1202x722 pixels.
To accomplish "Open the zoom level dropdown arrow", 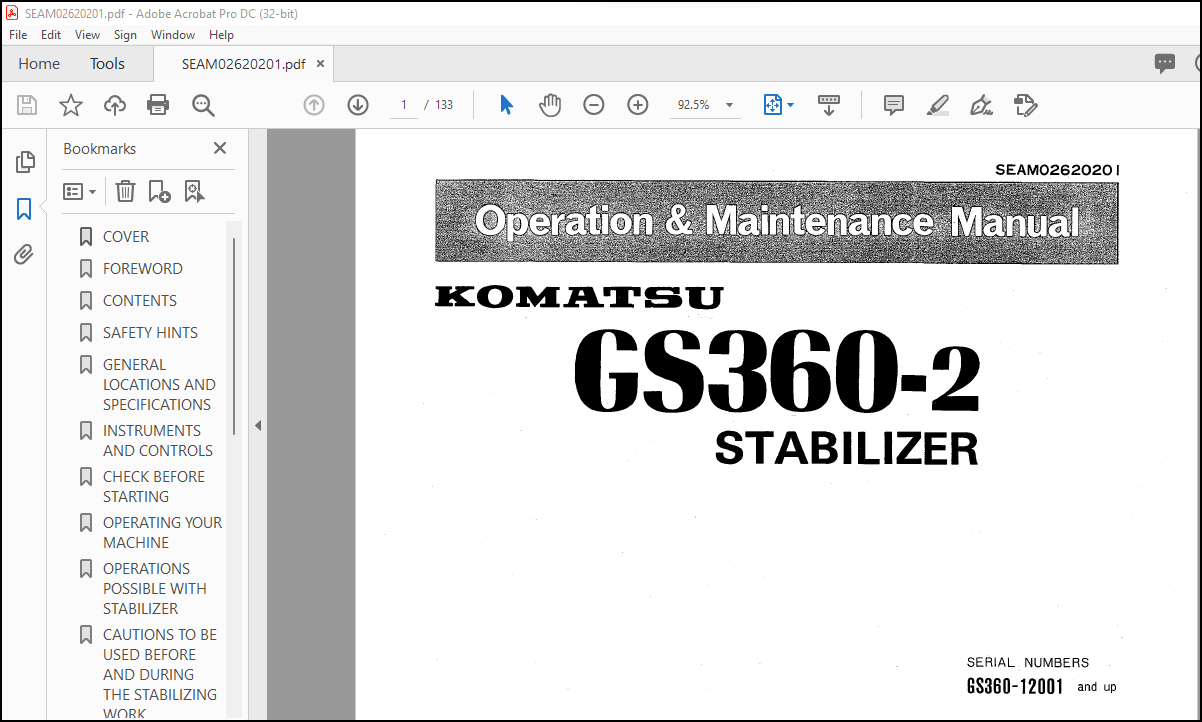I will [729, 105].
